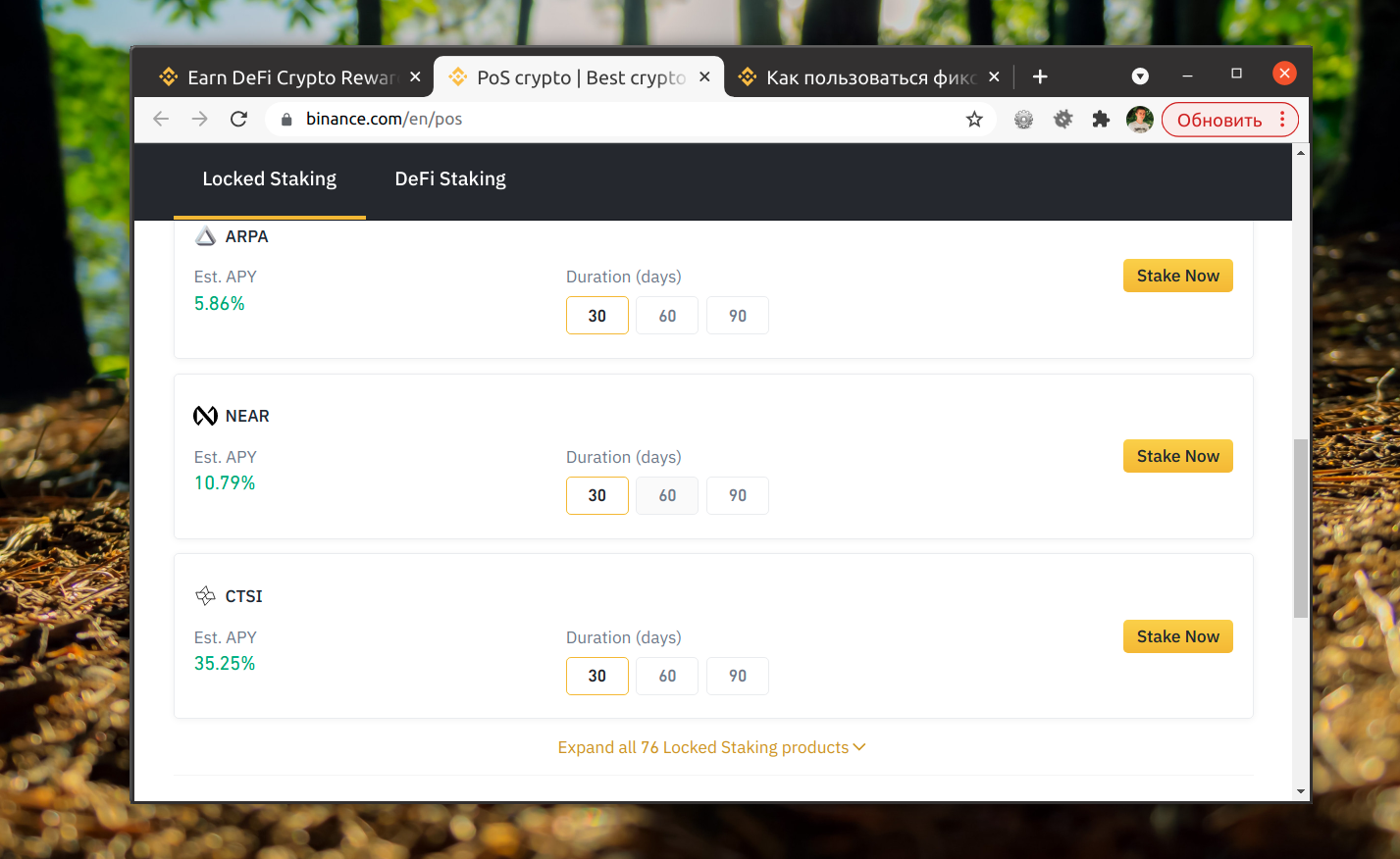Open the puzzle-piece extensions menu
Screen dimensions: 1400x859
(x=1101, y=120)
